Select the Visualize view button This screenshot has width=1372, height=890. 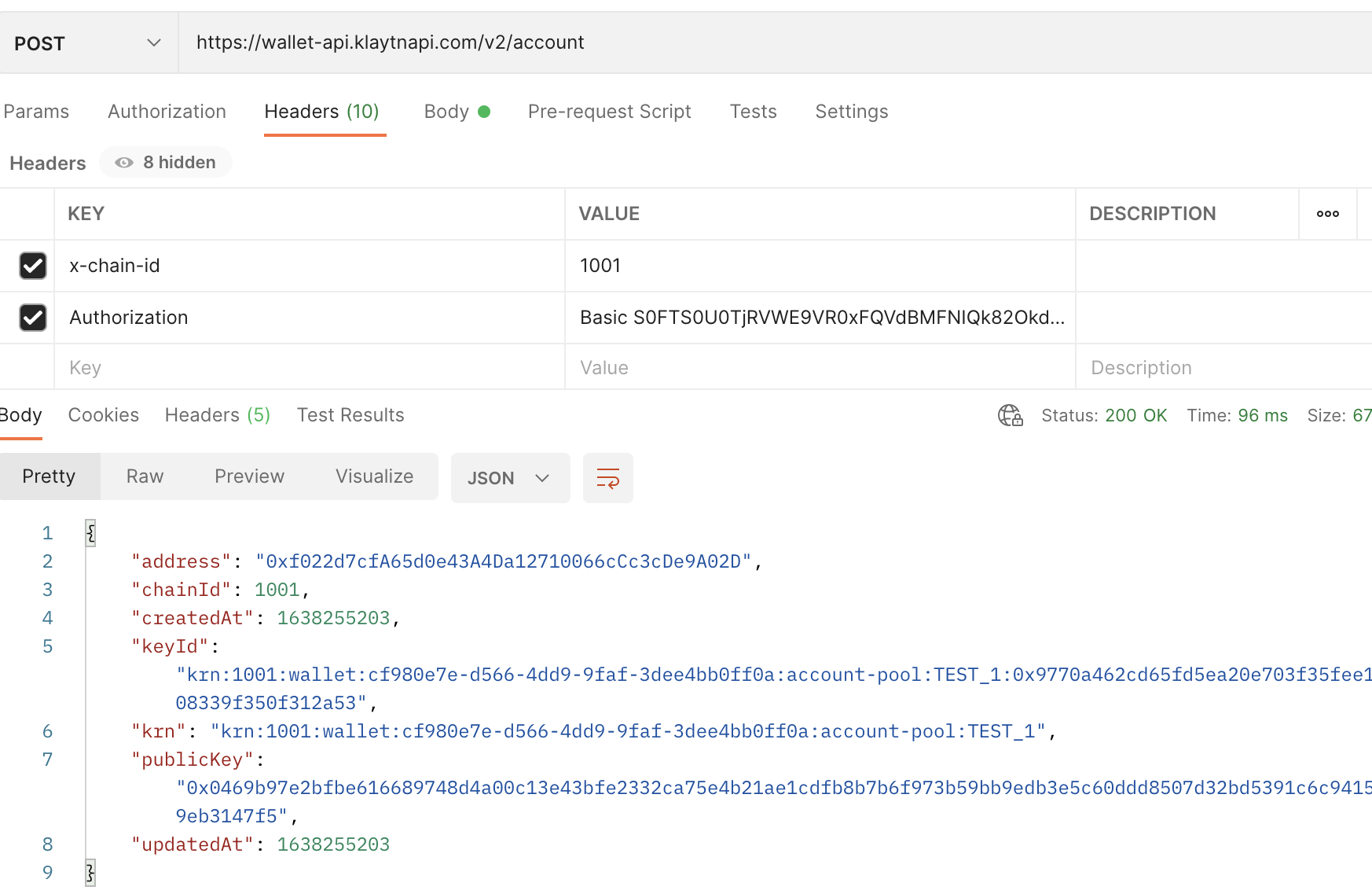[375, 476]
